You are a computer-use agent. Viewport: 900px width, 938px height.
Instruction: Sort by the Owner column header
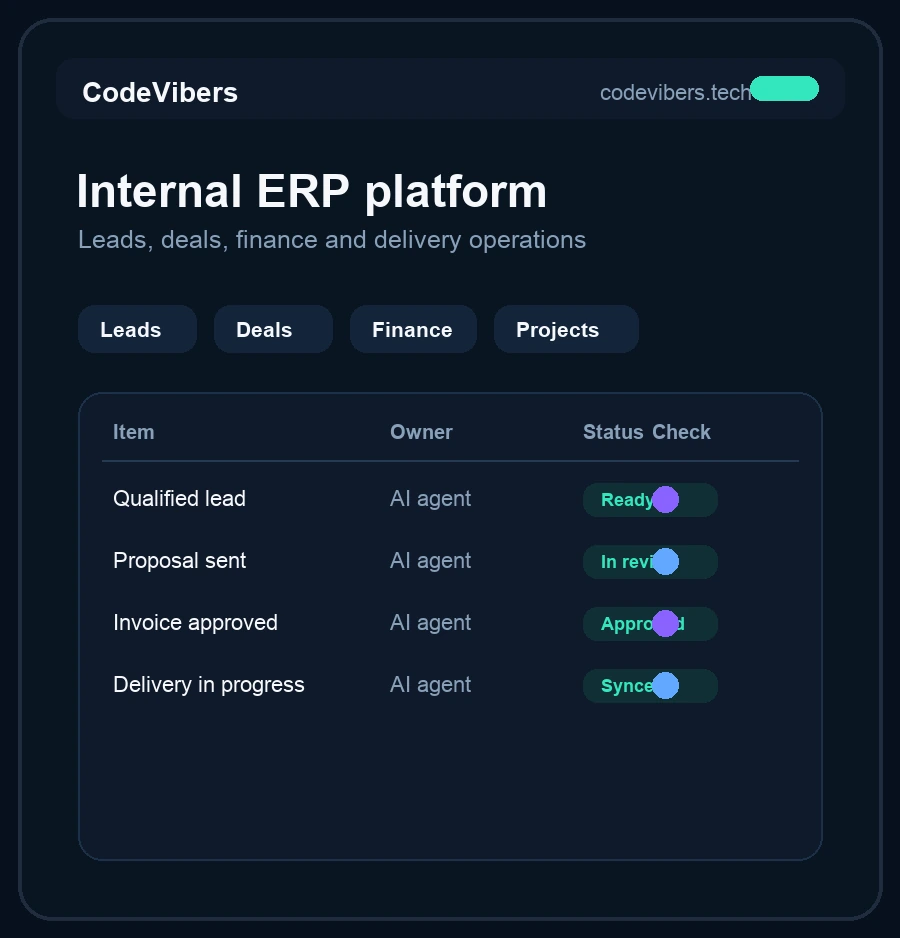tap(421, 432)
